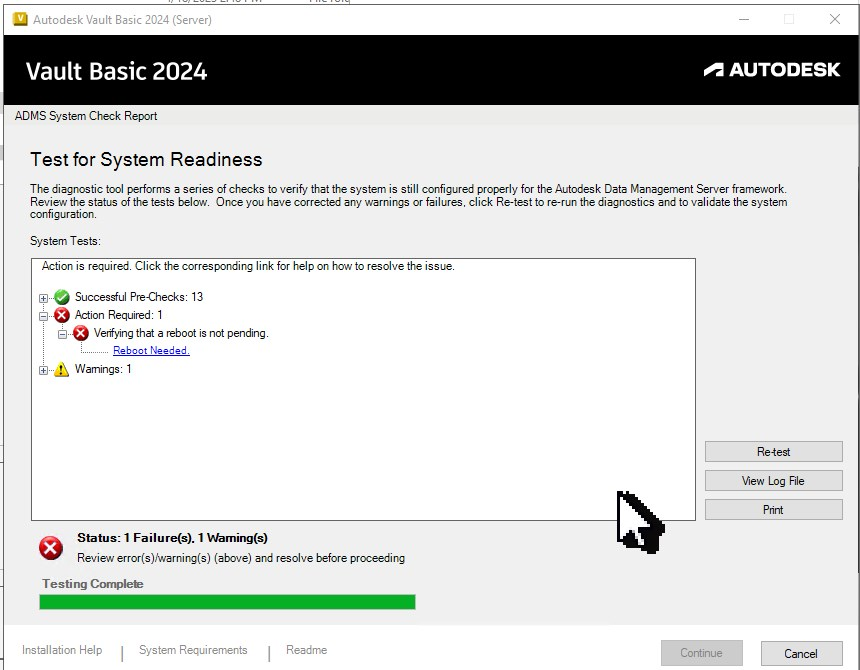Click 'Review error(s)/warning(s) (above)' message text
860x670 pixels.
pos(241,558)
